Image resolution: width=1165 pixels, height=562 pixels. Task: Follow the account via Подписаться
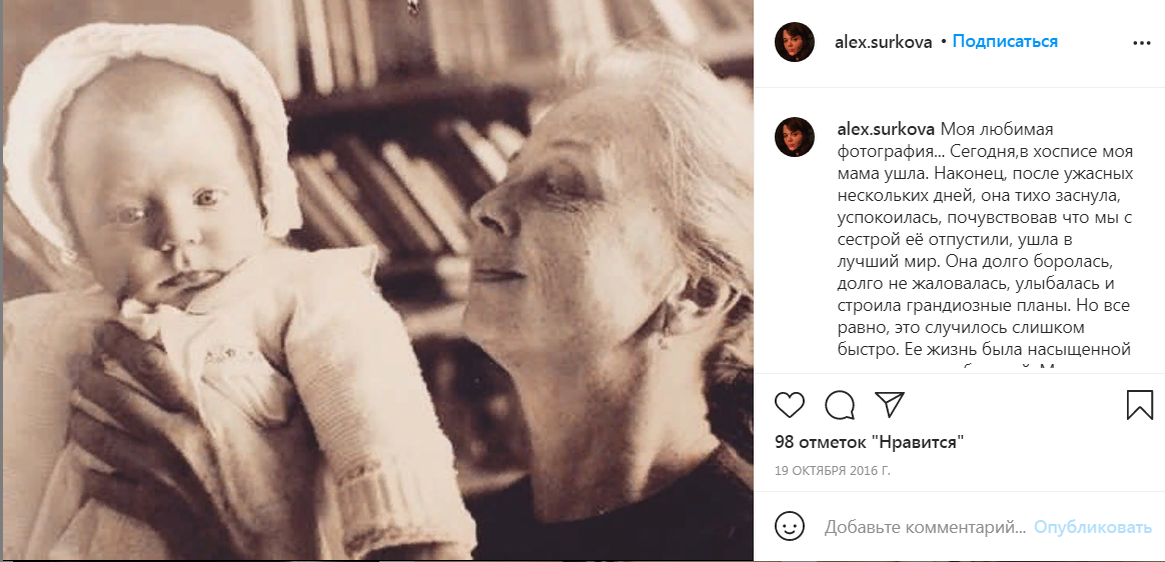click(1005, 42)
